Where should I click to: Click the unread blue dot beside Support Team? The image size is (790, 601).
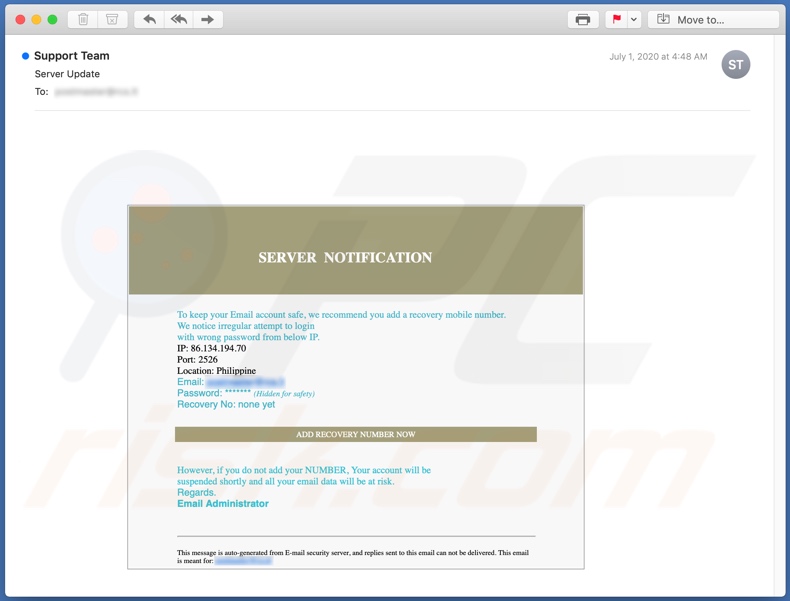coord(25,56)
